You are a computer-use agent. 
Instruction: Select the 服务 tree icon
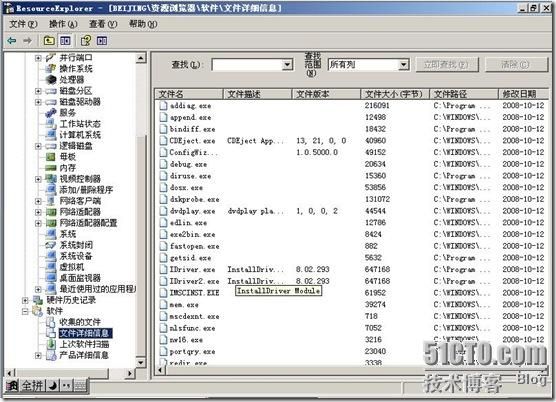point(51,113)
